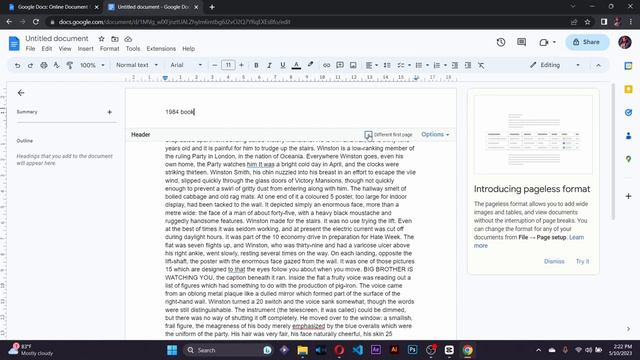
Task: Add a comment using toolbar icon
Action: coord(340,65)
